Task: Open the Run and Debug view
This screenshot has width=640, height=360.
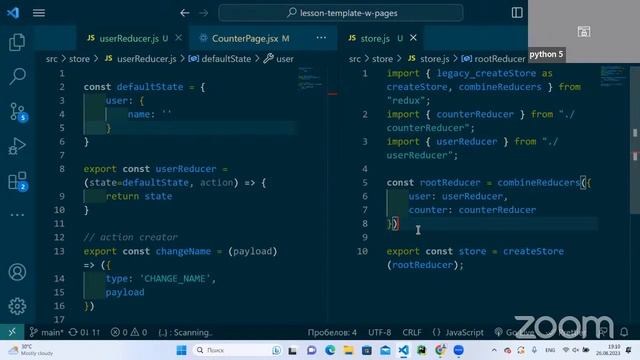Action: pyautogui.click(x=17, y=146)
